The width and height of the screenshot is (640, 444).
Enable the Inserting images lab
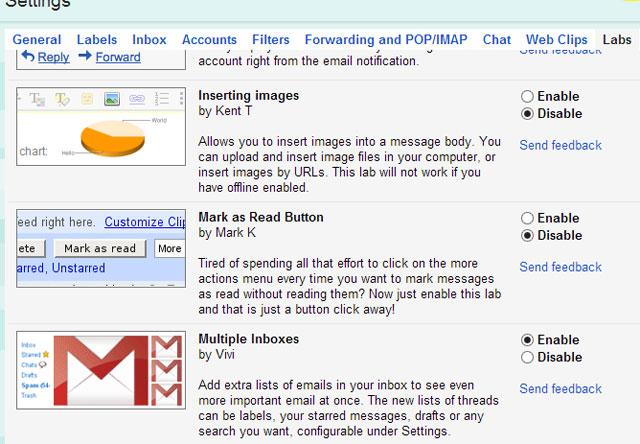[527, 97]
